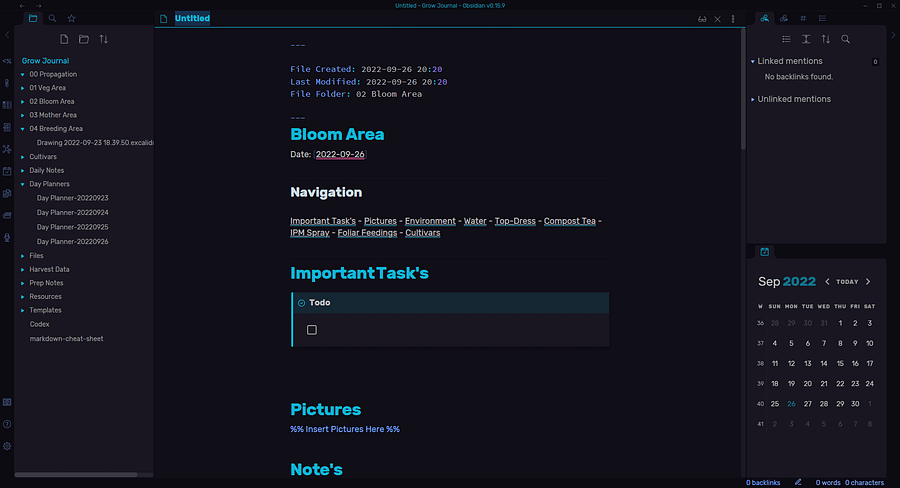
Task: Follow the Foliar Feedings navigation link
Action: coord(367,233)
